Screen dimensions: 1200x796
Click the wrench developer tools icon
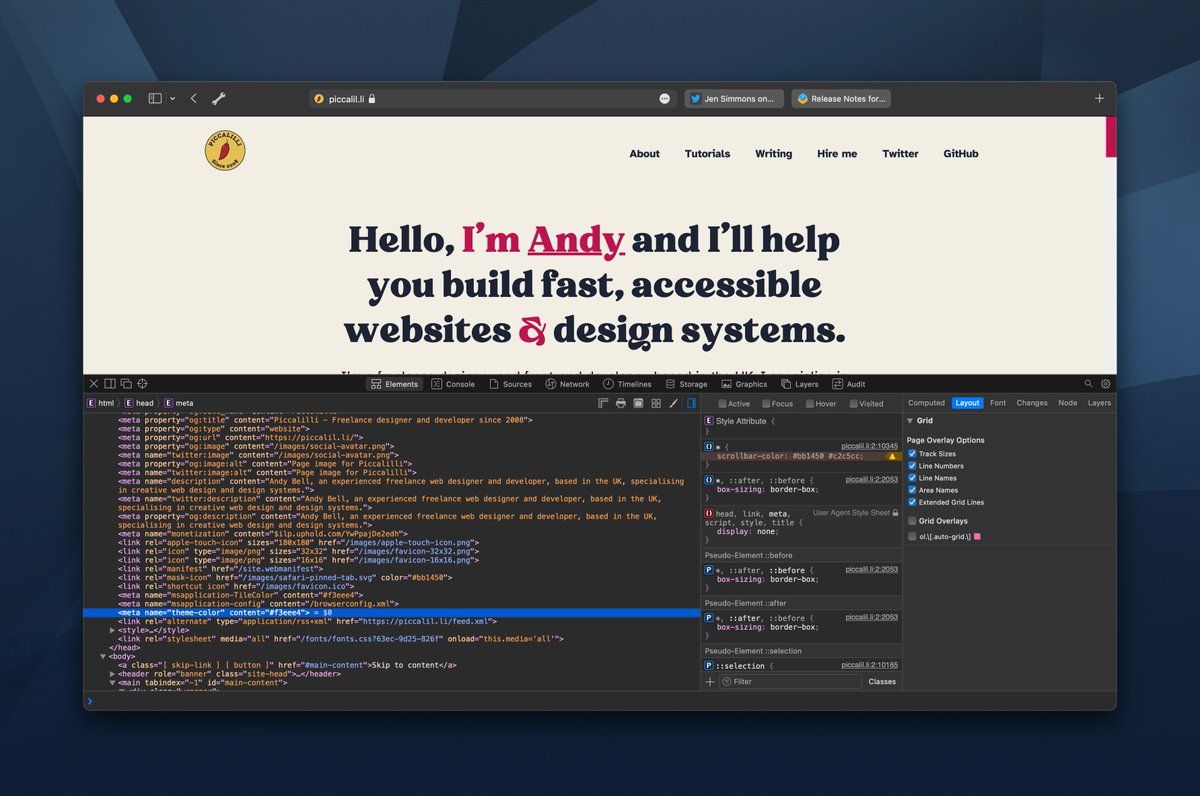pyautogui.click(x=218, y=99)
